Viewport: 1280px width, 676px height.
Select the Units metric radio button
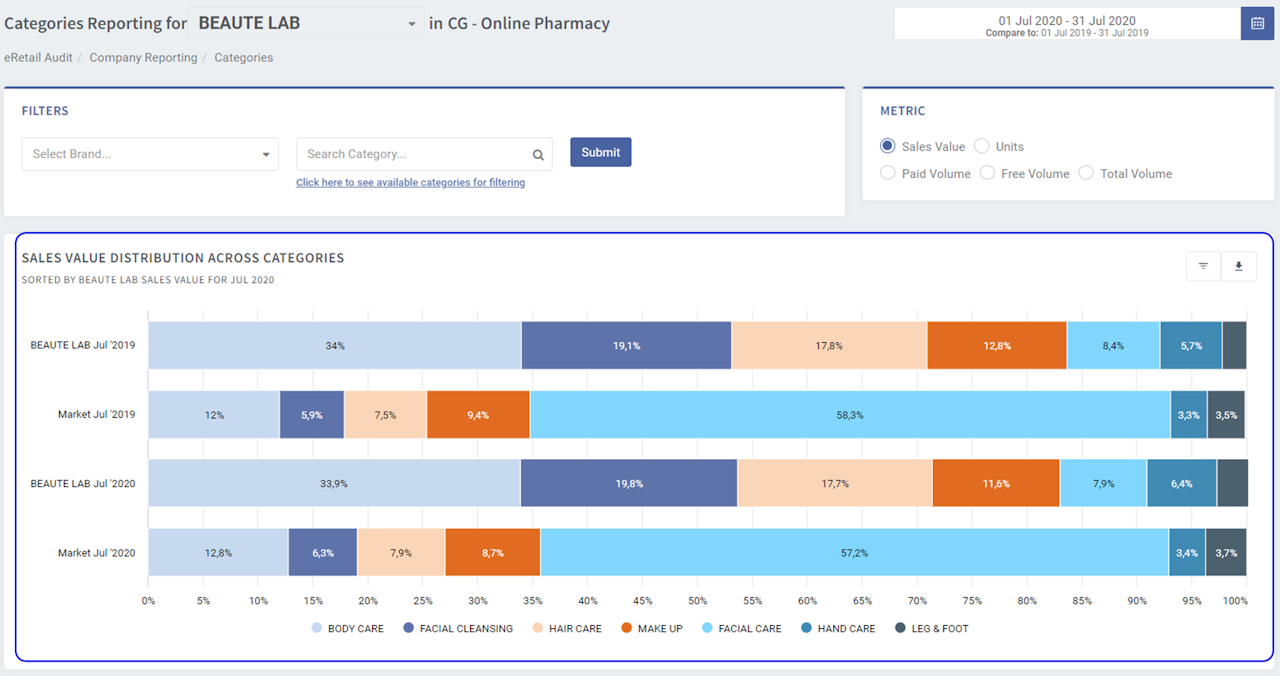982,146
